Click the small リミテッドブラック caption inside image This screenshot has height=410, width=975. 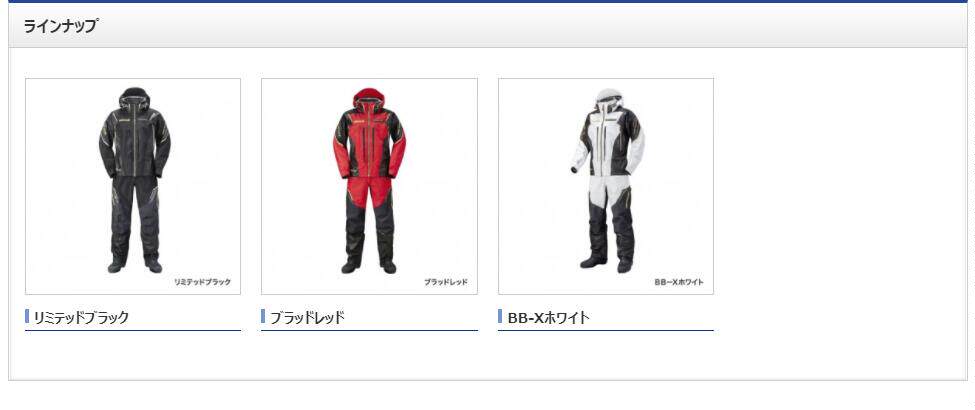coord(202,282)
